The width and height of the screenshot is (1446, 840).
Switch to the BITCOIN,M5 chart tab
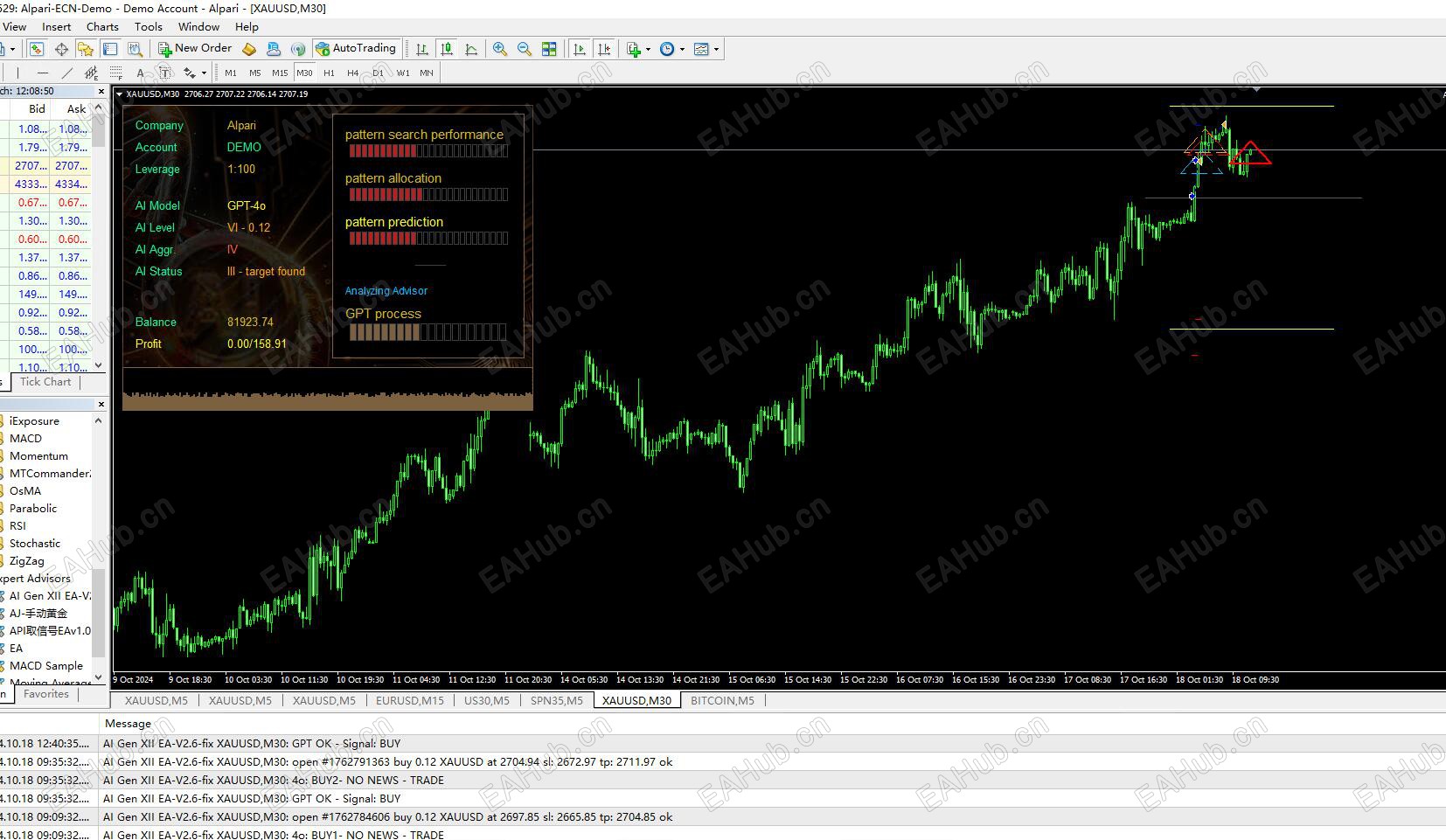tap(722, 700)
